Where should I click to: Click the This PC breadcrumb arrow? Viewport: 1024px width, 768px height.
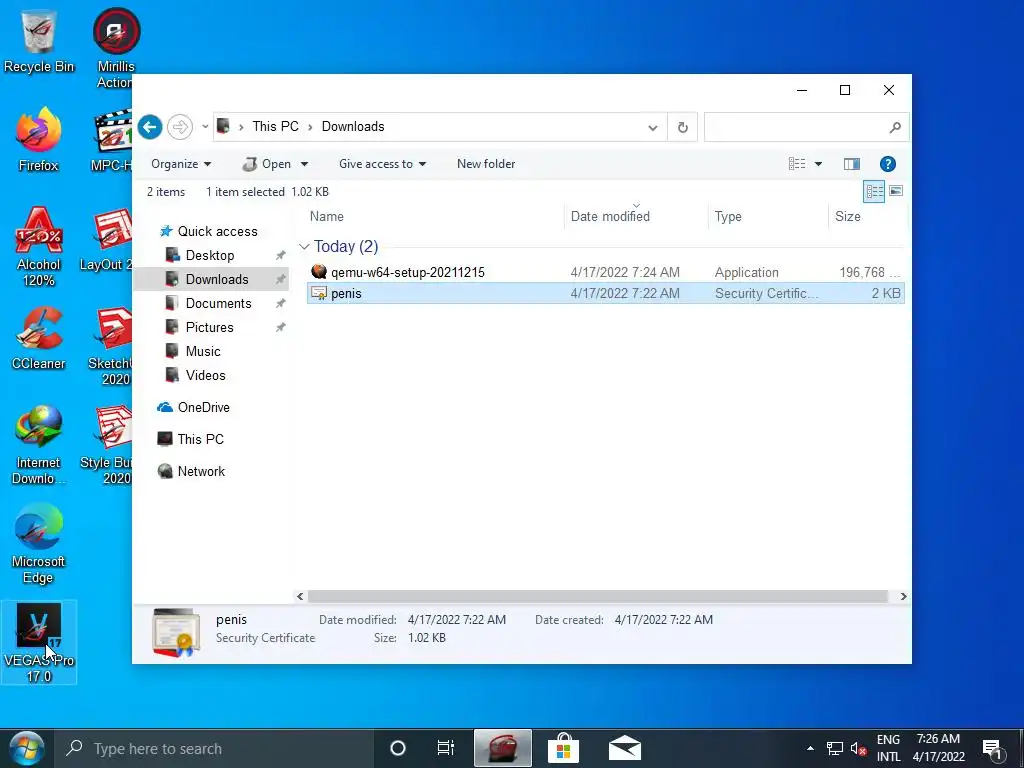310,127
